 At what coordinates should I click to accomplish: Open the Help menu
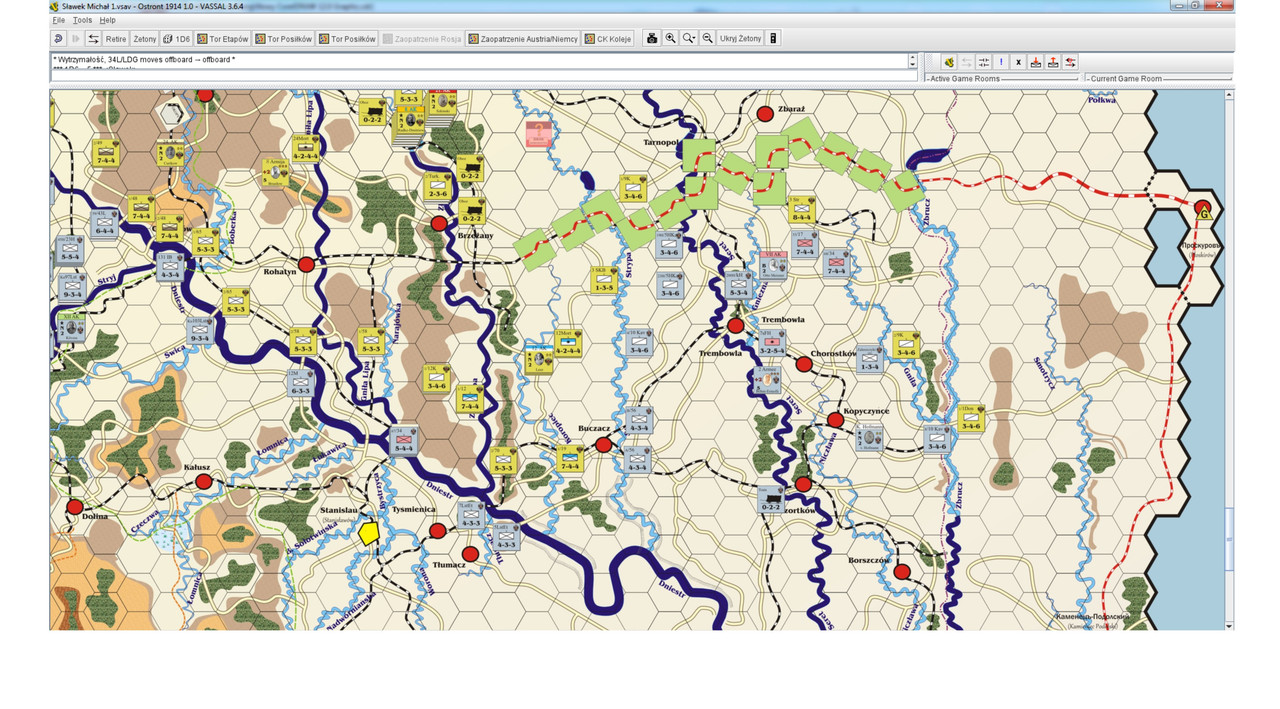click(107, 20)
